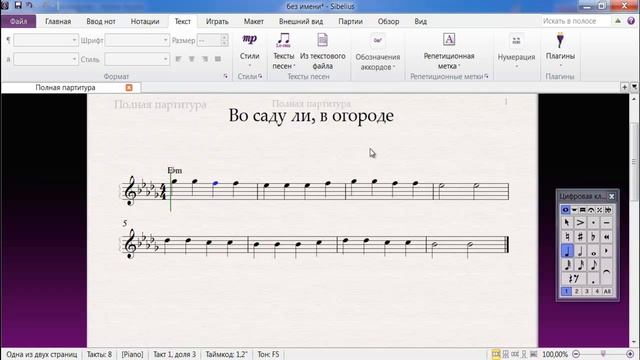
Task: Open the Файл tab
Action: point(18,21)
